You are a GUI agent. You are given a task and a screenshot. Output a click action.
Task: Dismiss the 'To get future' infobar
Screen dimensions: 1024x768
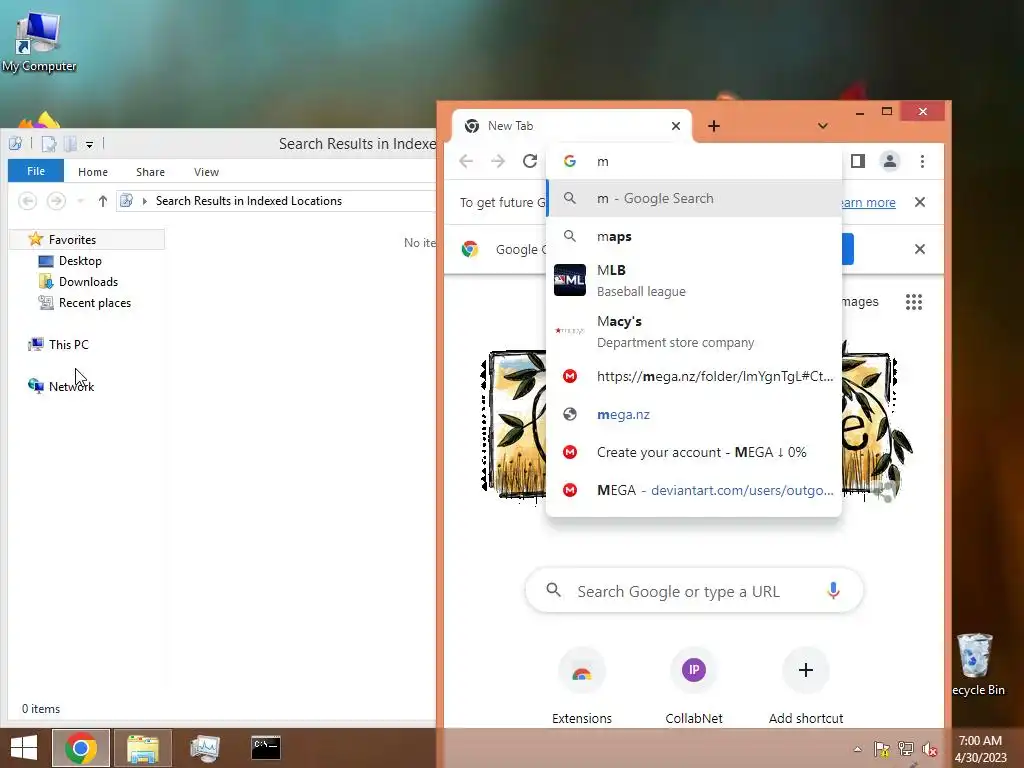pyautogui.click(x=920, y=202)
